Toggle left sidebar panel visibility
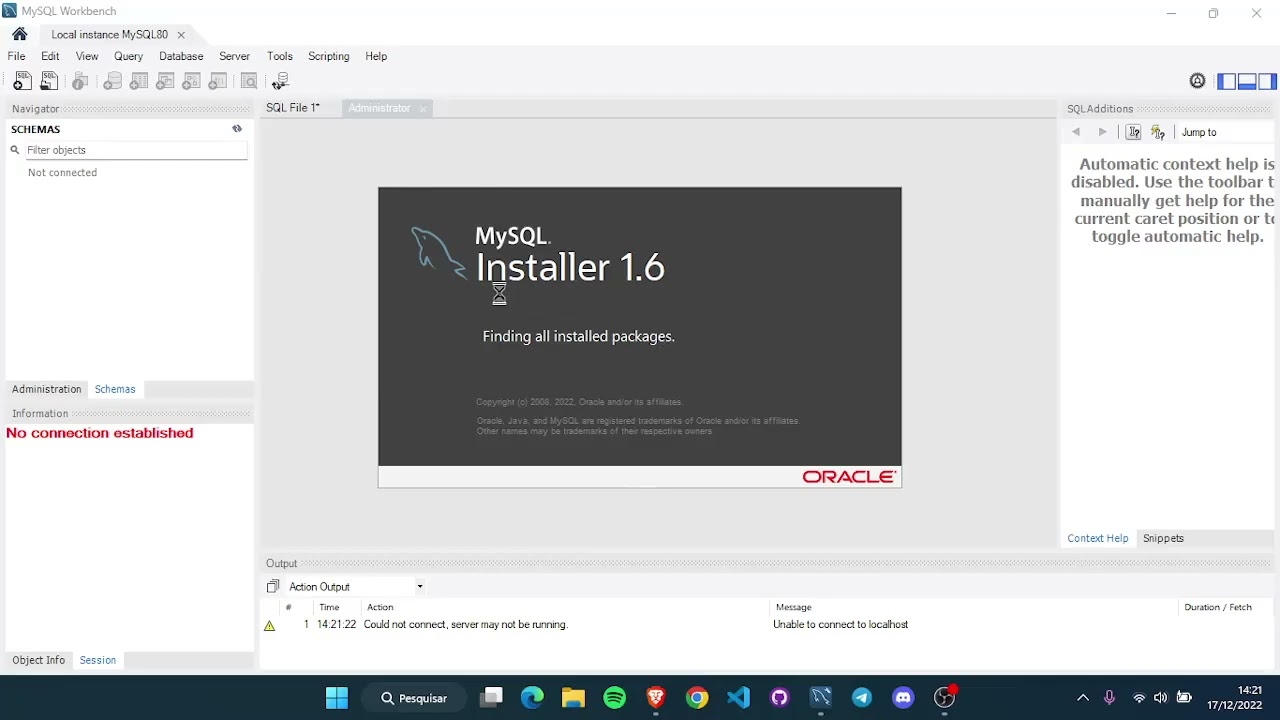1280x720 pixels. tap(1226, 81)
